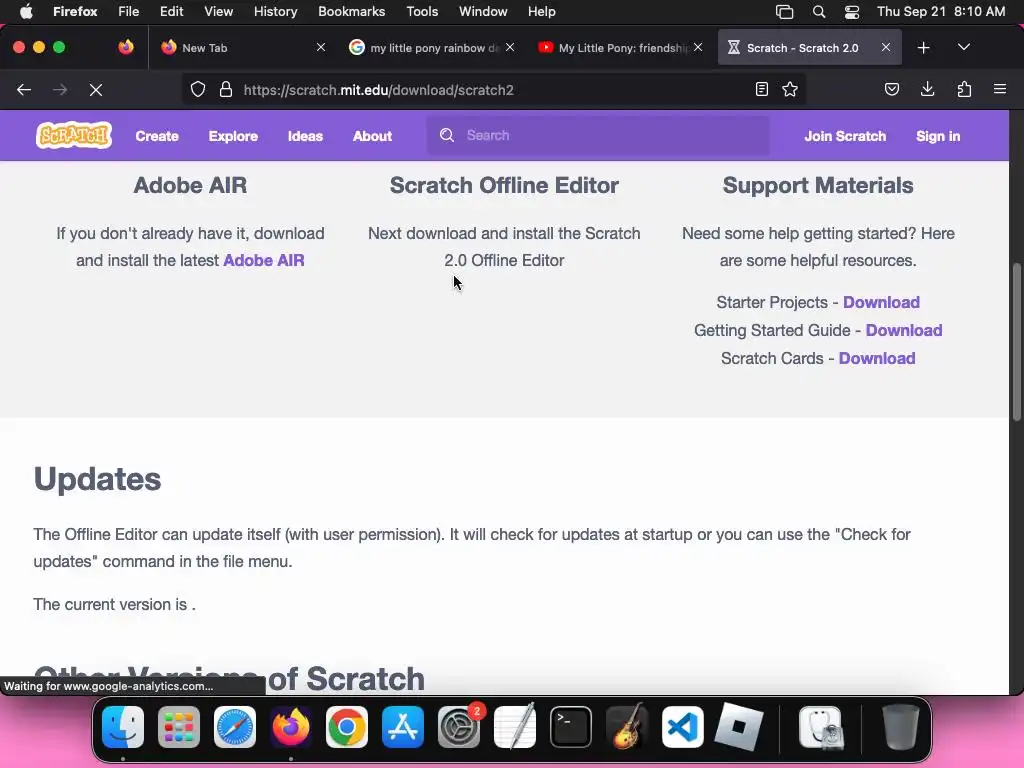Stop page loading with the X button
The image size is (1024, 768).
[x=96, y=90]
